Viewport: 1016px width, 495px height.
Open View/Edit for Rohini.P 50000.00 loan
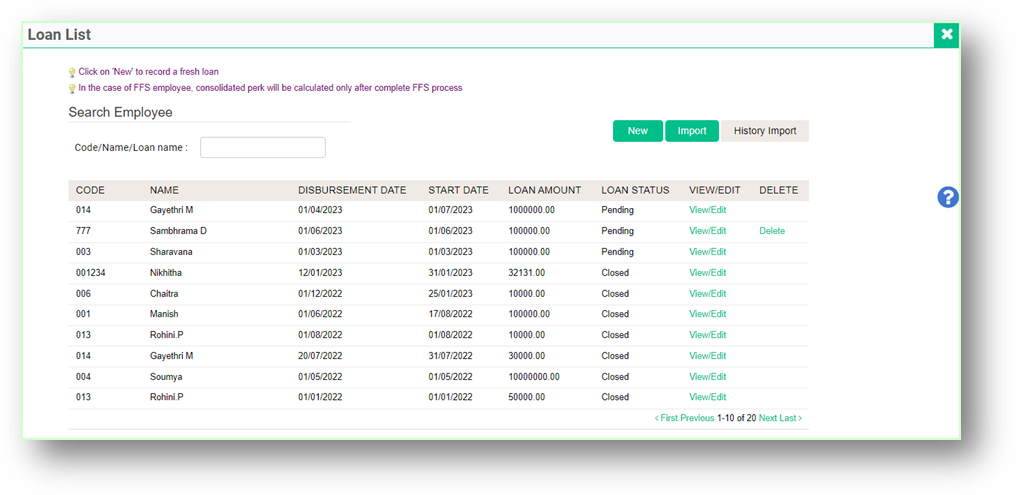pyautogui.click(x=708, y=397)
